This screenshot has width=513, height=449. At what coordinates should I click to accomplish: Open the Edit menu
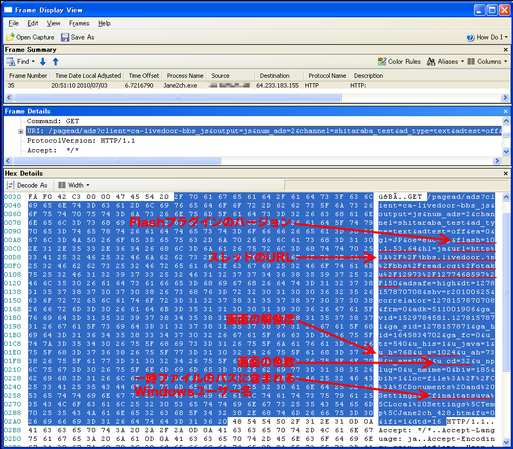point(33,23)
